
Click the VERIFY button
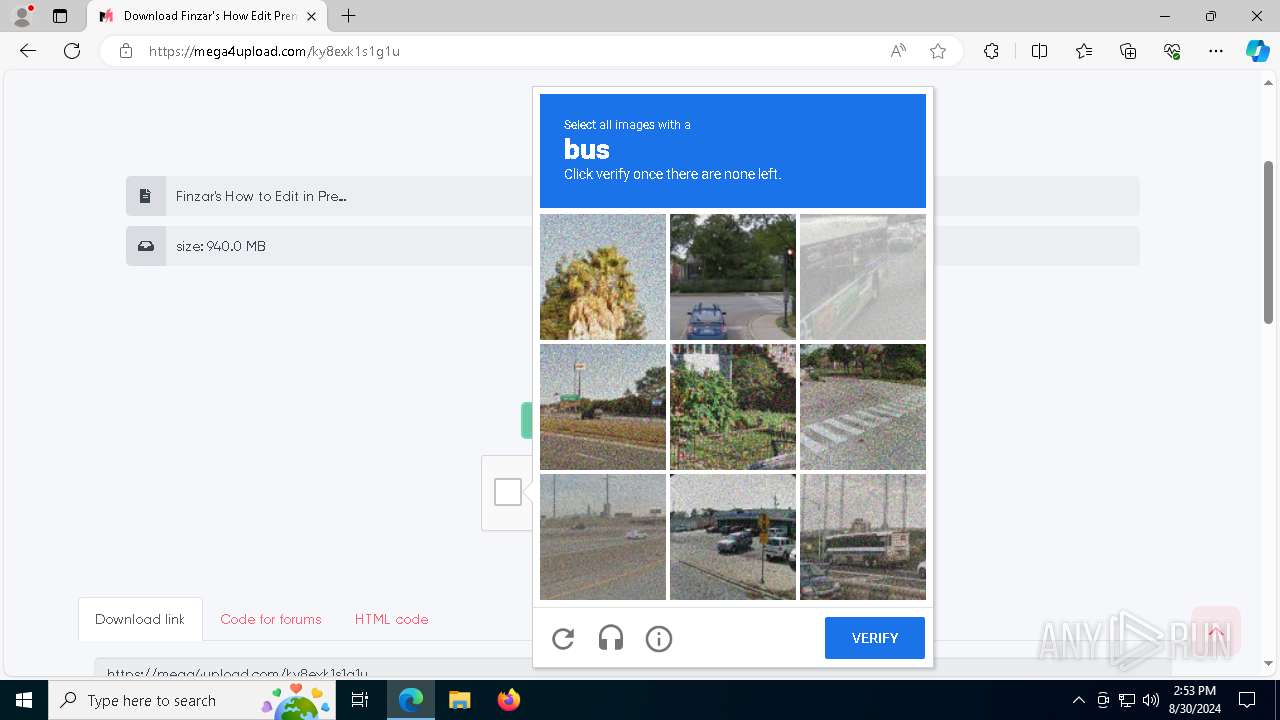[x=875, y=638]
